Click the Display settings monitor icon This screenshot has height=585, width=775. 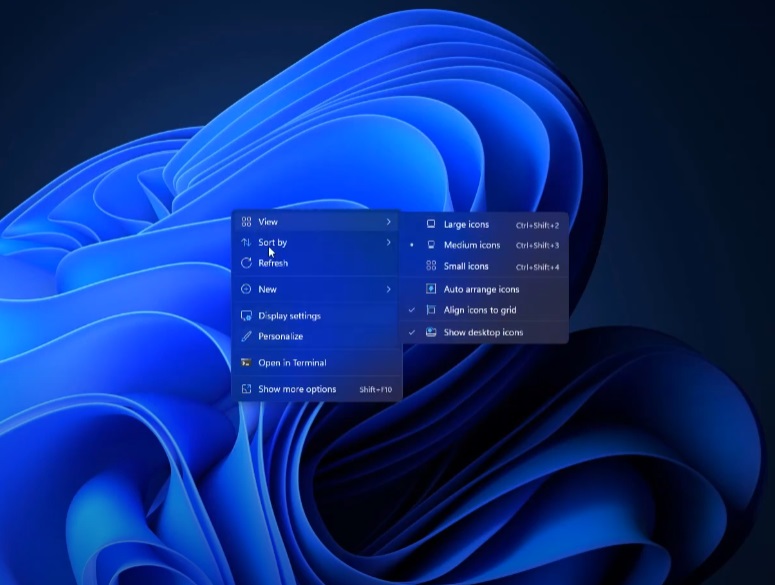click(x=246, y=316)
